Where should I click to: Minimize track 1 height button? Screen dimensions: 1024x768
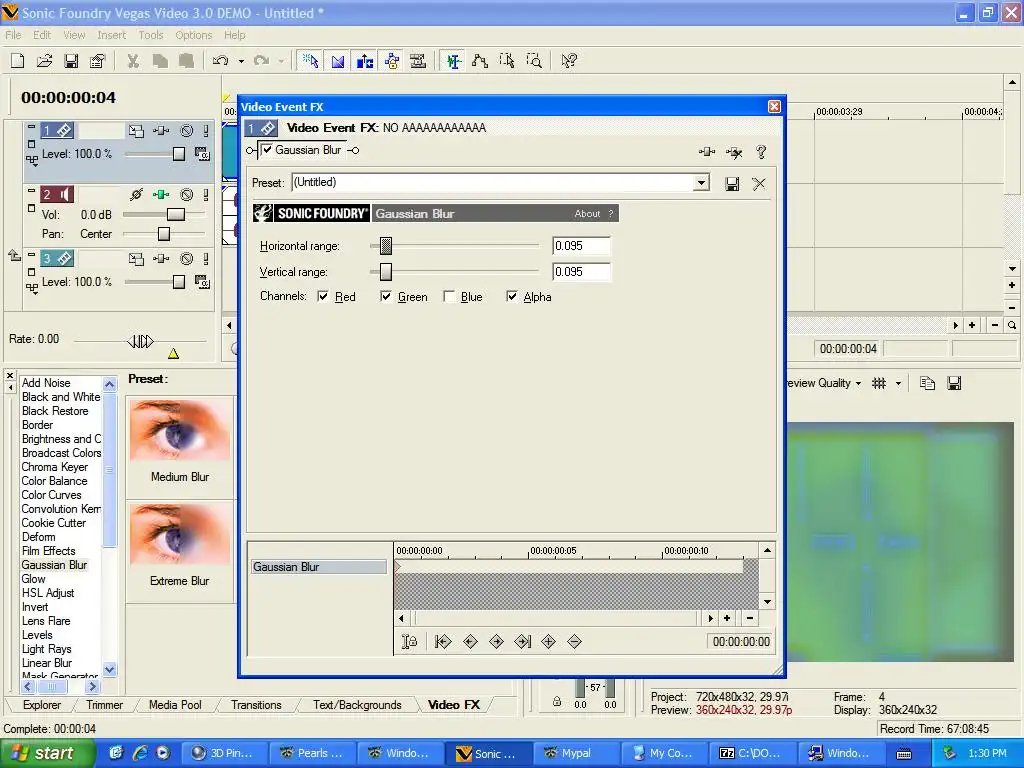(x=31, y=126)
